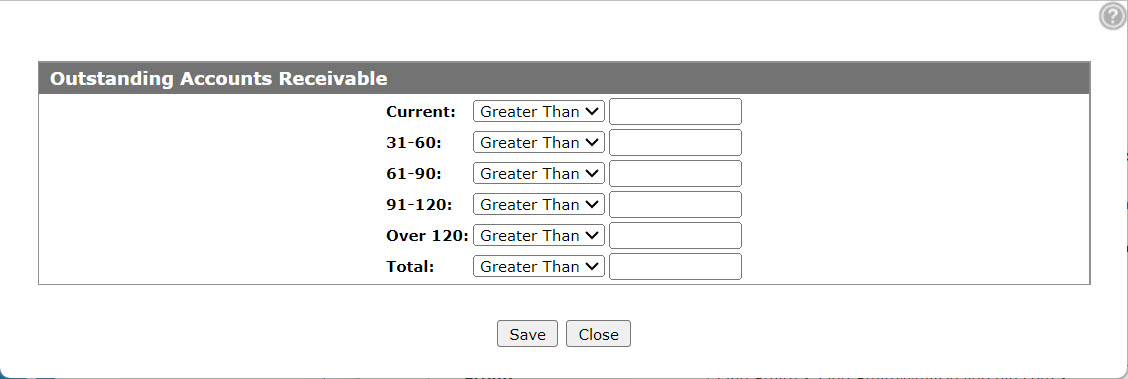Expand the 31-60 Greater Than dropdown
The image size is (1128, 379).
[x=539, y=142]
